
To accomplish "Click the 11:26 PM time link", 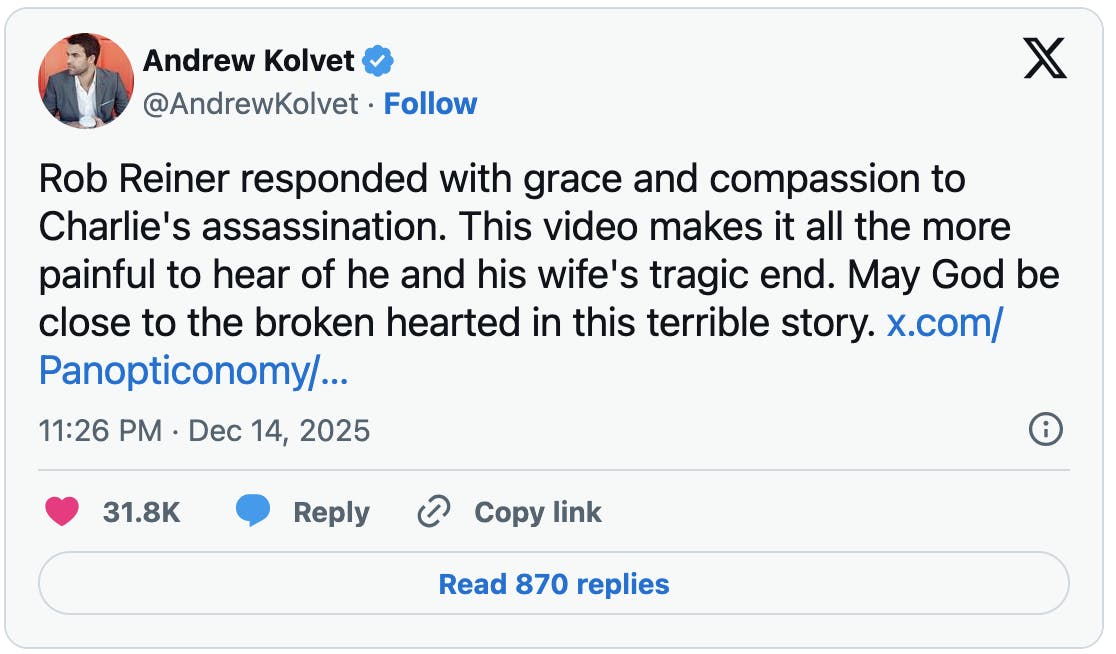I will click(x=101, y=430).
